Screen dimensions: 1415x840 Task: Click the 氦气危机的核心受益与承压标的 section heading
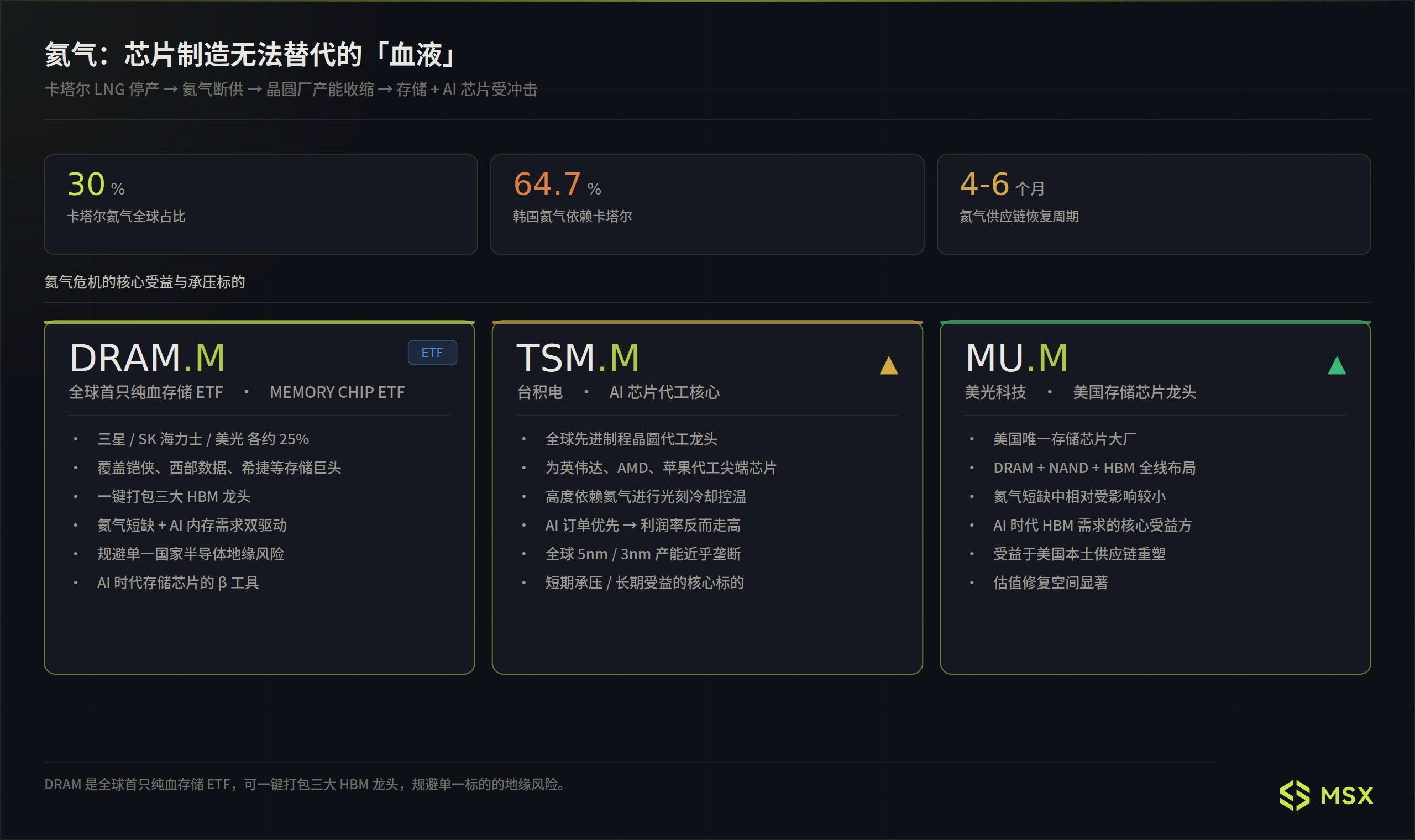click(x=144, y=282)
